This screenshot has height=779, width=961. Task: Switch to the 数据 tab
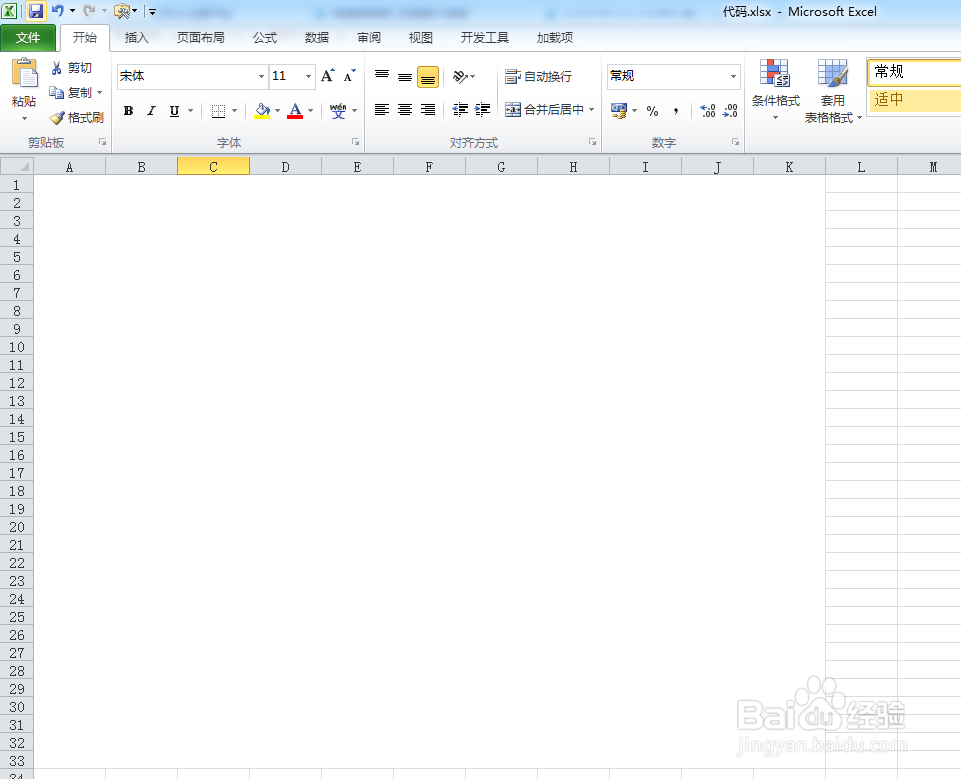[x=317, y=38]
